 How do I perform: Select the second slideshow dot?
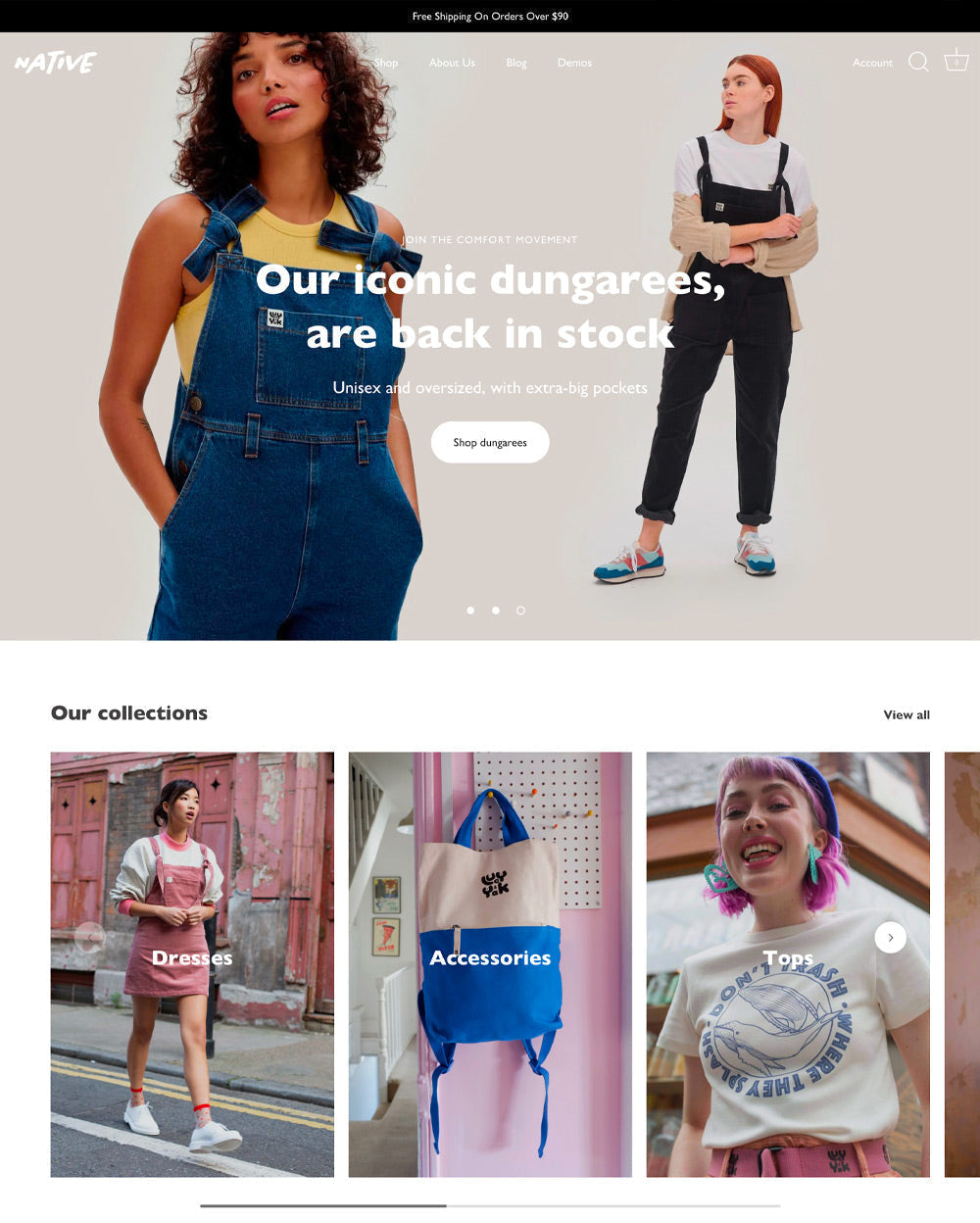[x=496, y=611]
